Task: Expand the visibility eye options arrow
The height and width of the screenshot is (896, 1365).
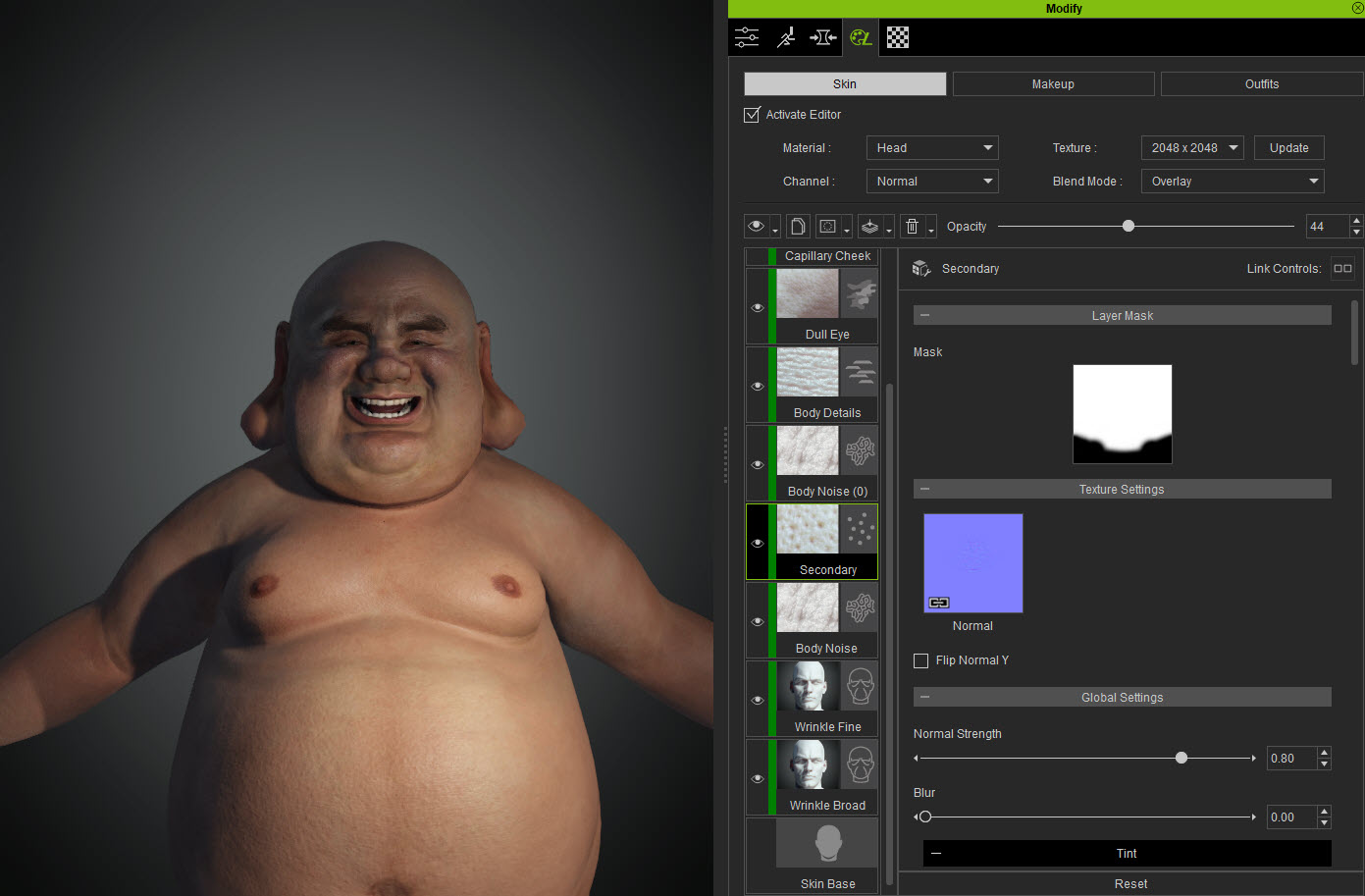Action: (775, 227)
